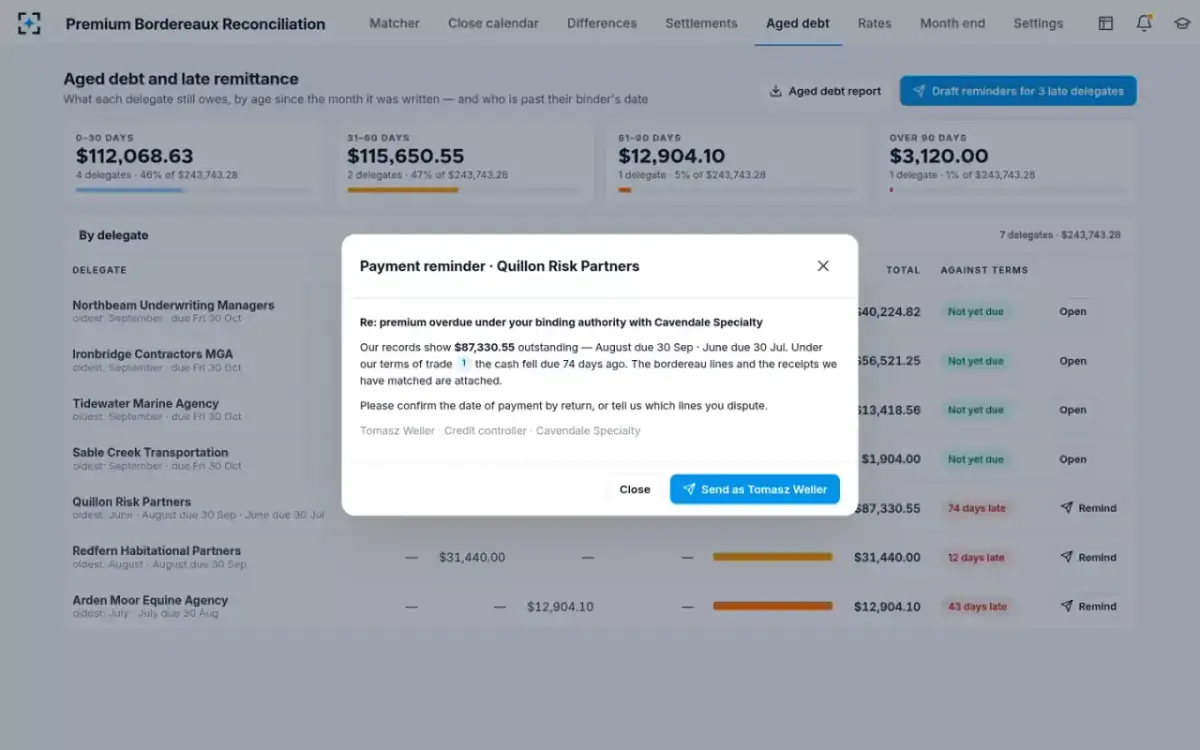Click the "Tomasz Weller · Credit controller" signature
The width and height of the screenshot is (1200, 750).
point(500,430)
